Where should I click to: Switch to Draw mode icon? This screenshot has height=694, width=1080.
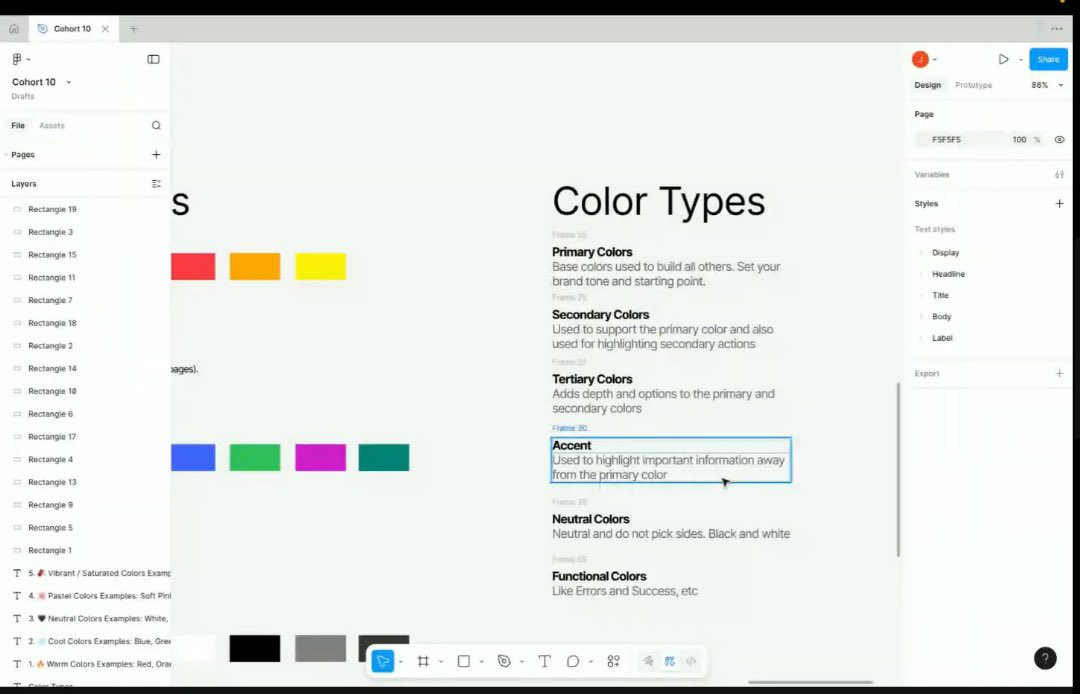pos(648,662)
